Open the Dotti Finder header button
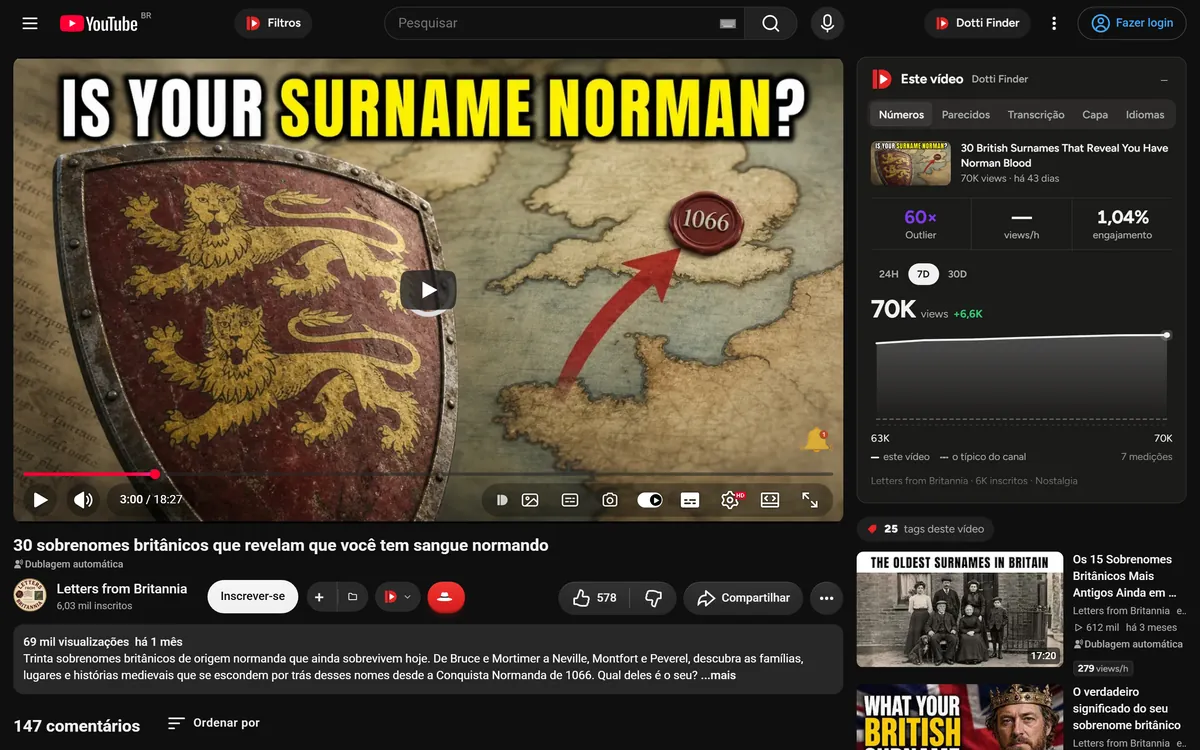 [976, 23]
